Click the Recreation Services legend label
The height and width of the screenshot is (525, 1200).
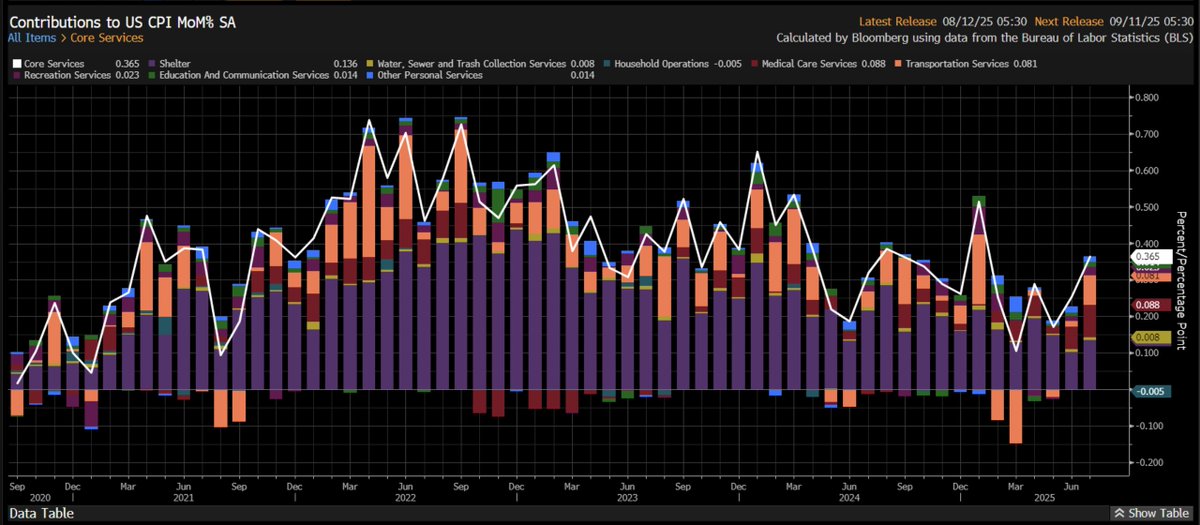[x=69, y=75]
